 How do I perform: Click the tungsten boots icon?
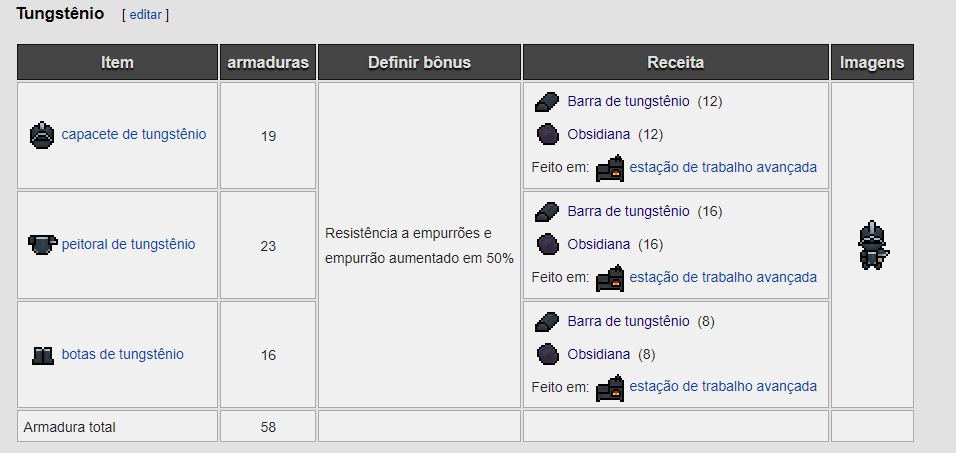click(42, 354)
